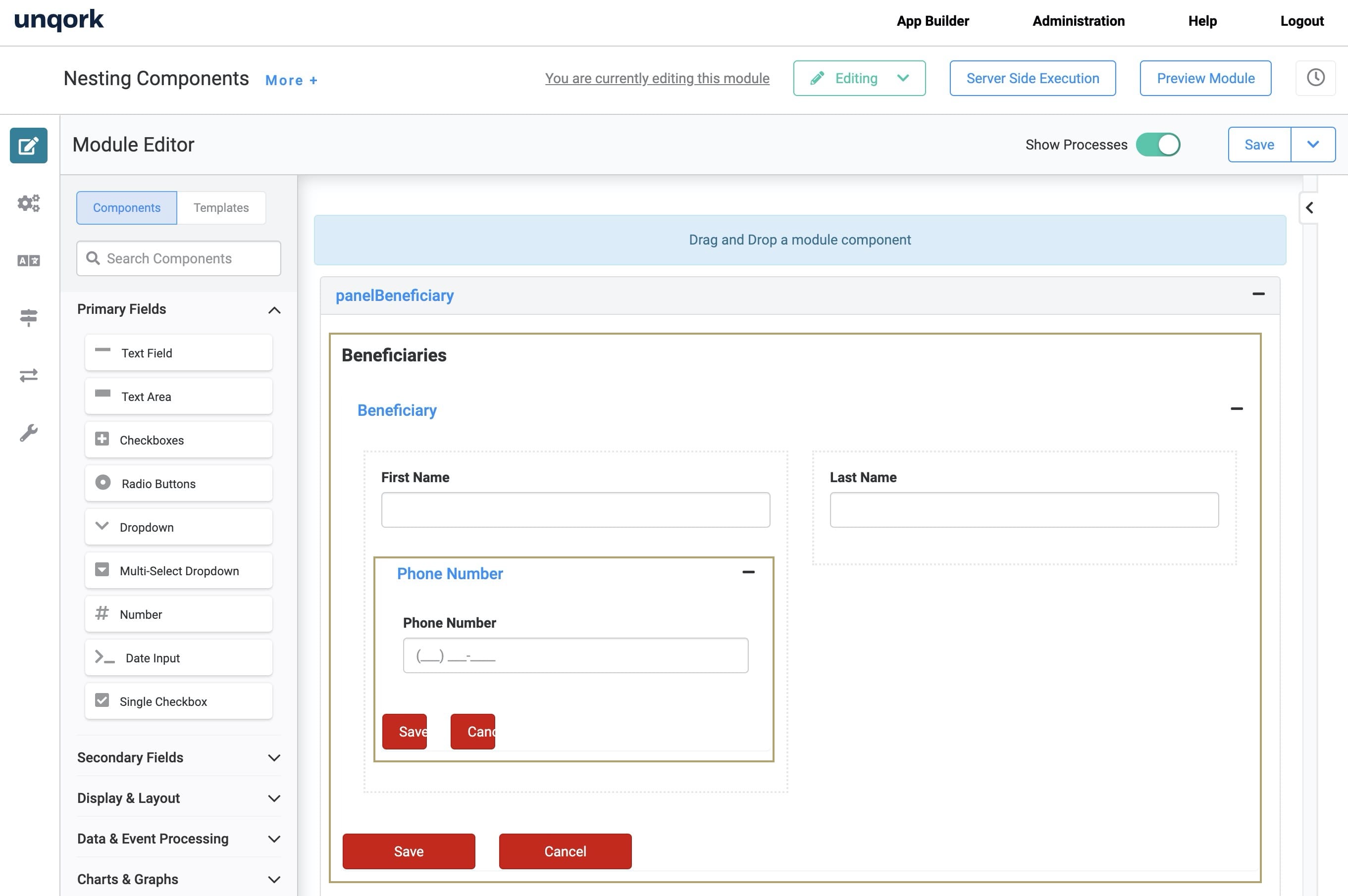This screenshot has width=1348, height=896.
Task: Collapse the Beneficiary panel
Action: click(x=1237, y=408)
